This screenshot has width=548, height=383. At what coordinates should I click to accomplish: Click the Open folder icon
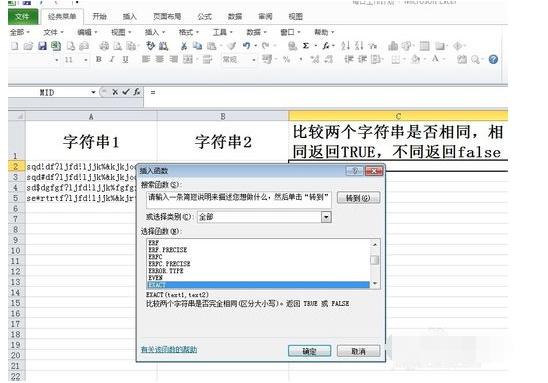click(x=28, y=46)
